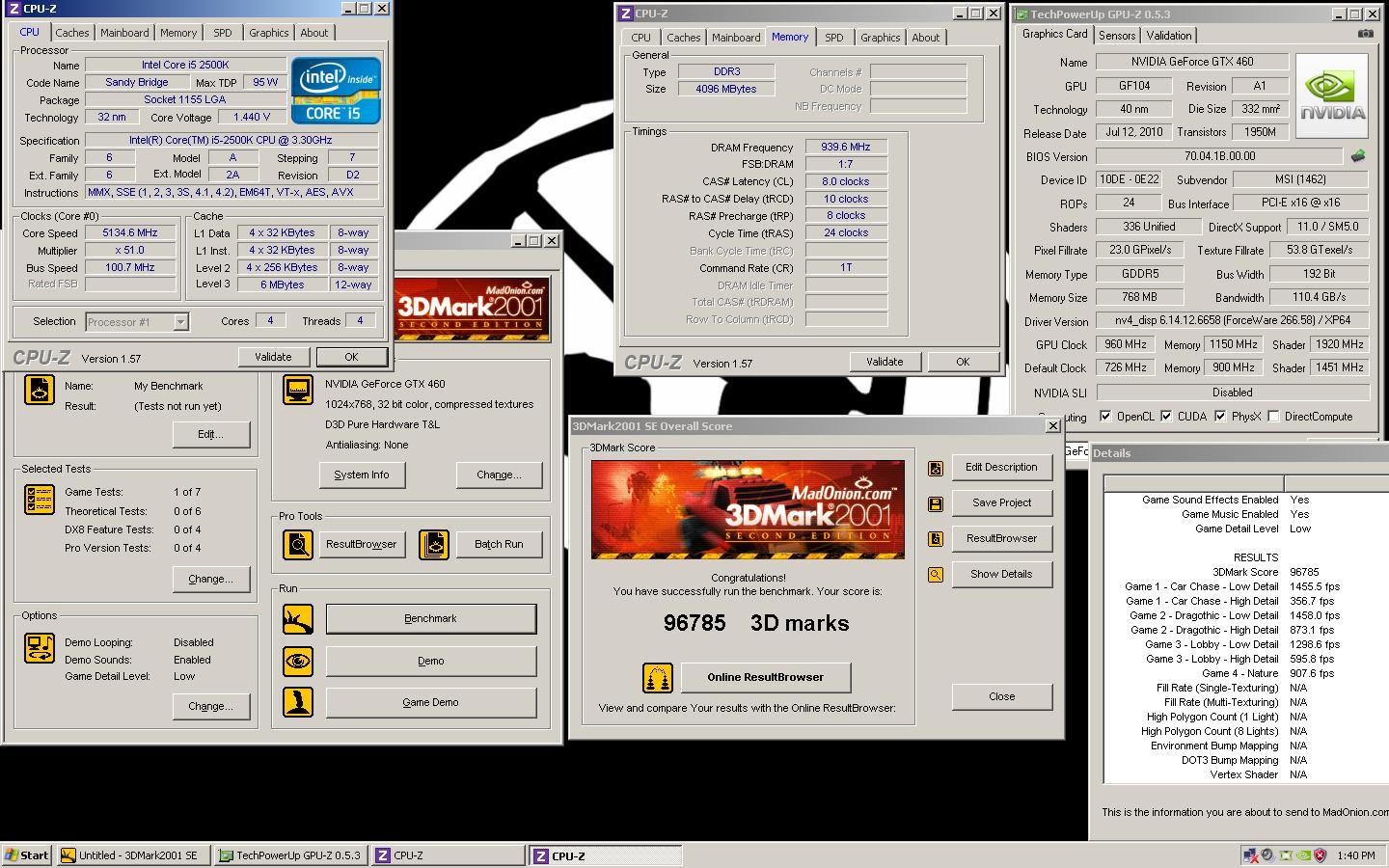Click the Game 4 - Nature result row
The height and width of the screenshot is (868, 1389).
1244,673
